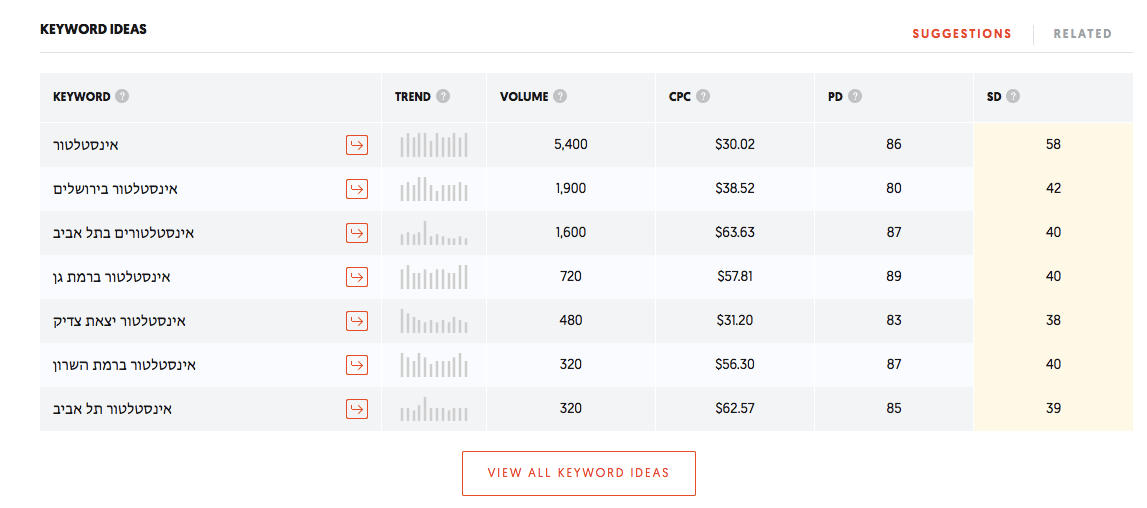This screenshot has width=1147, height=508.
Task: Click the trend chart for אינסטלטור row
Action: click(434, 145)
